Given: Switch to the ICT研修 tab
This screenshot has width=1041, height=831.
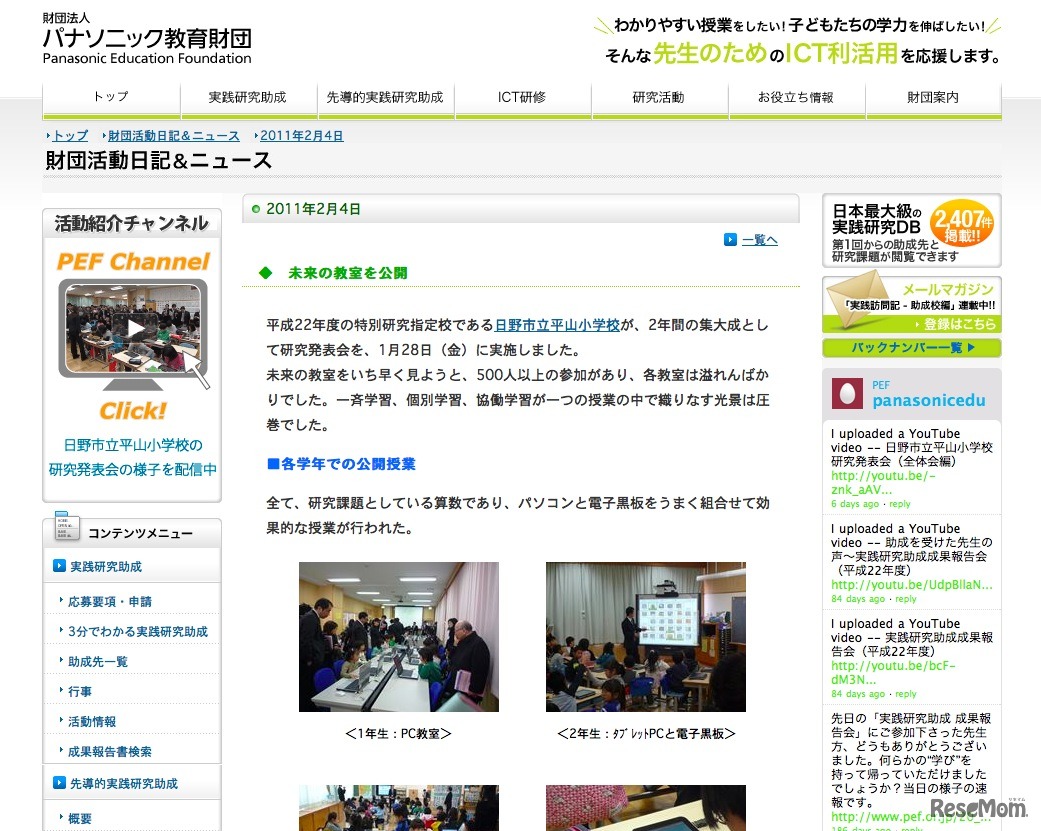Looking at the screenshot, I should (x=523, y=97).
